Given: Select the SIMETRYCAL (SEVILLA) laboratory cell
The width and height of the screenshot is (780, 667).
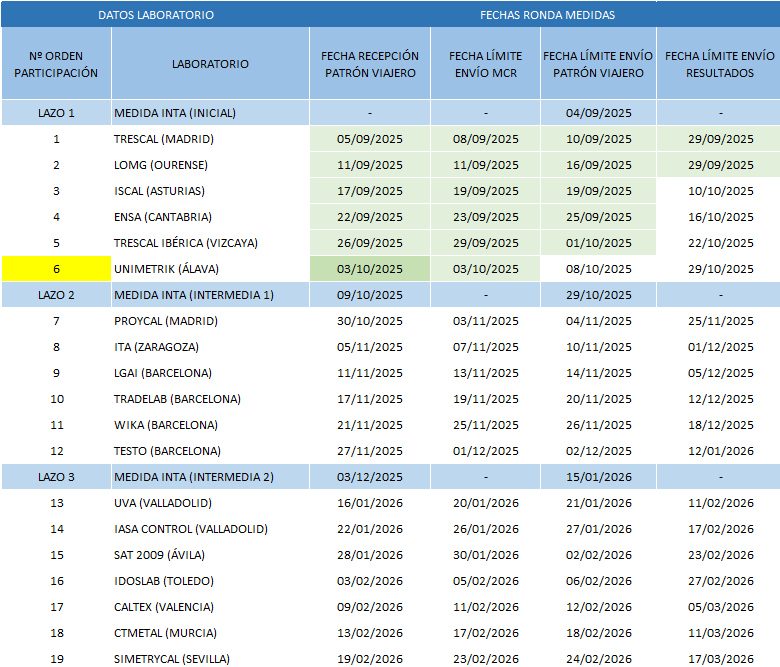Looking at the screenshot, I should [x=172, y=658].
